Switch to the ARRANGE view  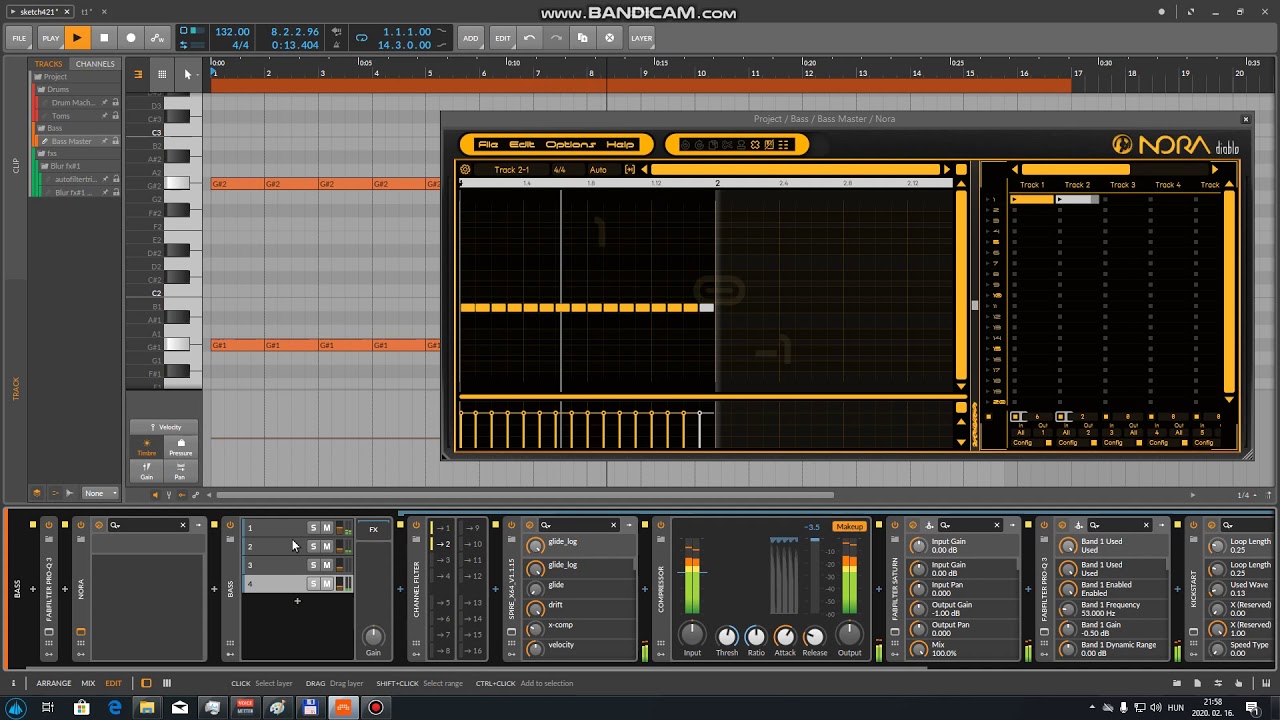[x=54, y=683]
